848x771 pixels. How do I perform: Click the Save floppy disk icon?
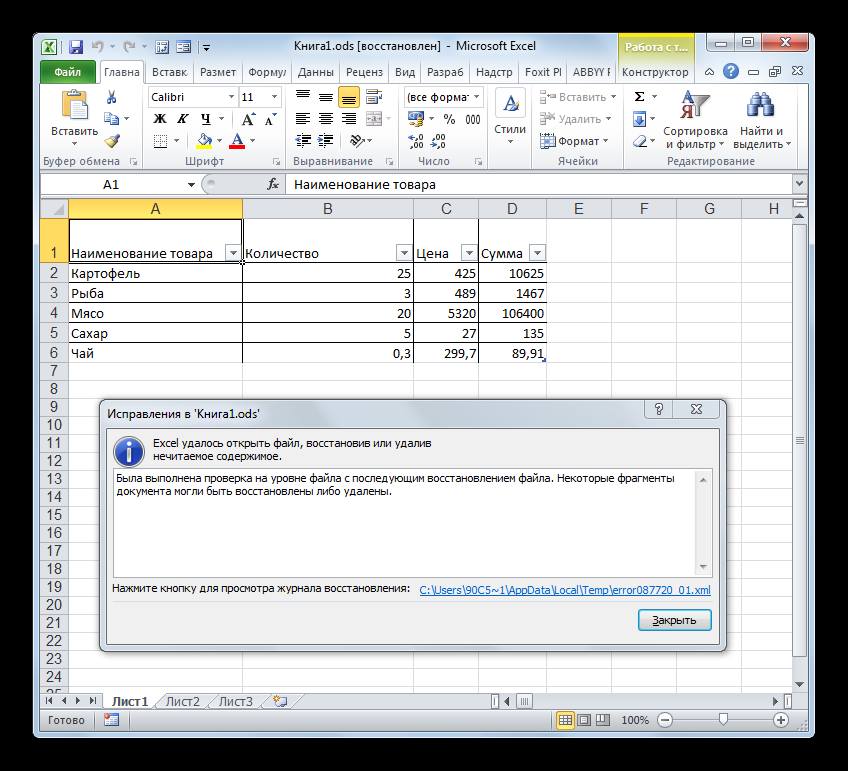click(76, 47)
